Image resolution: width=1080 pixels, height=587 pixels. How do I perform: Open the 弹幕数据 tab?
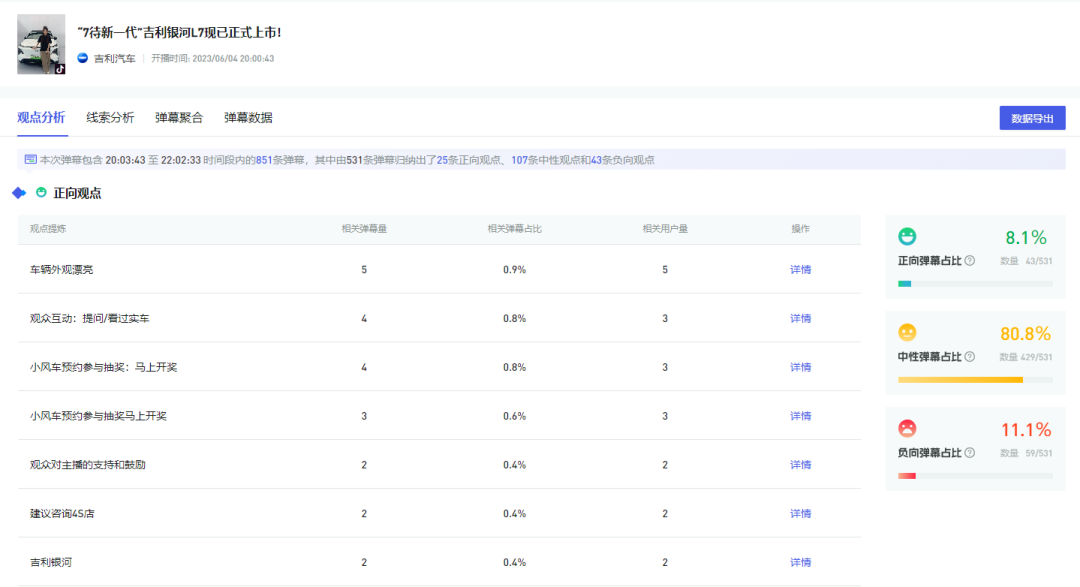(248, 117)
